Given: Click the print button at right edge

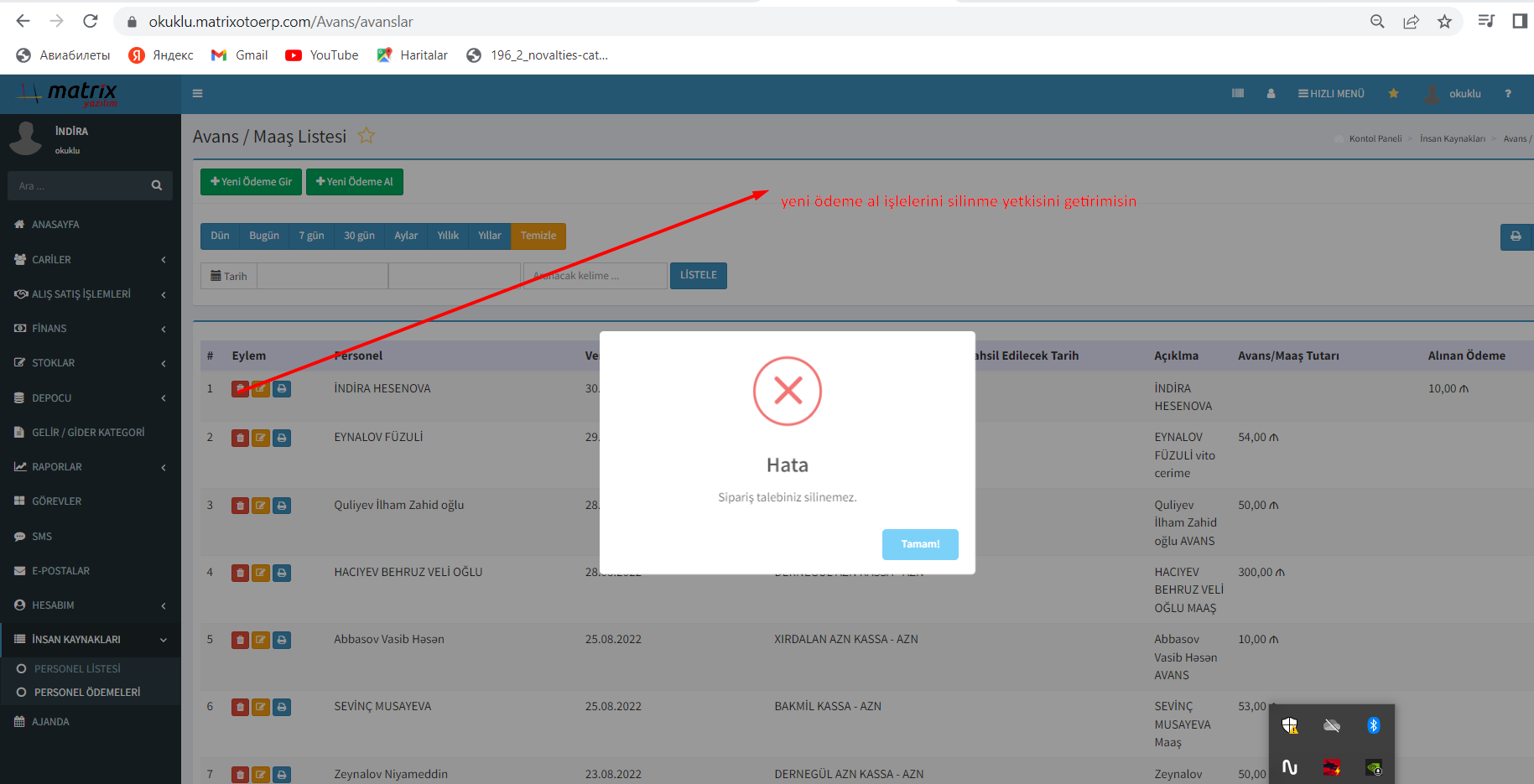Looking at the screenshot, I should click(x=1516, y=236).
